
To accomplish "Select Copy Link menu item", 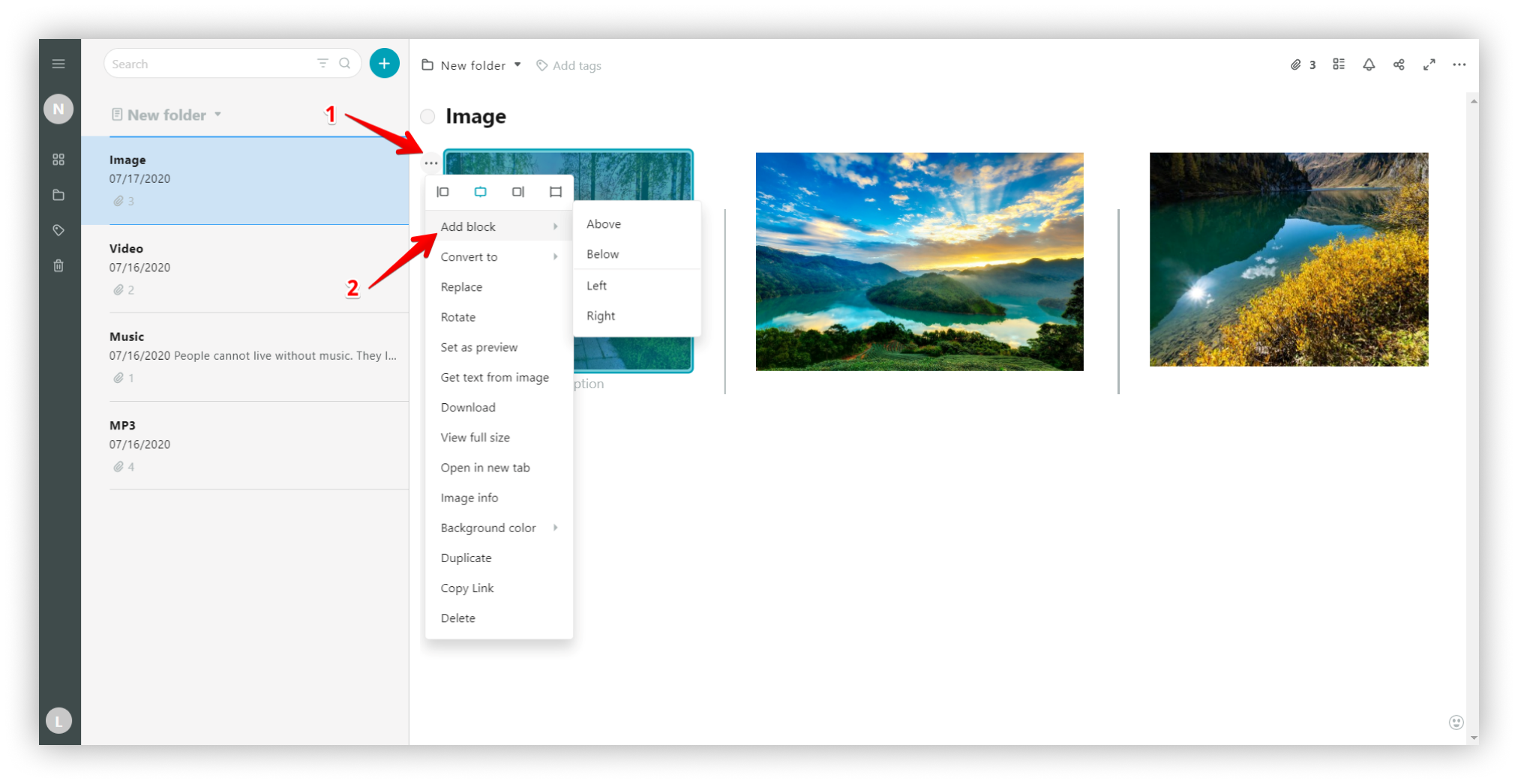I will point(499,588).
